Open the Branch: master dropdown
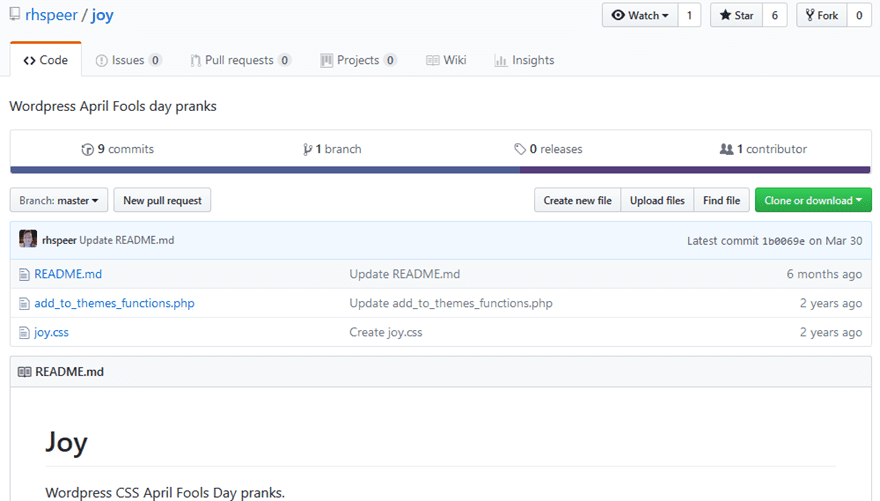The height and width of the screenshot is (501, 880). [x=59, y=200]
